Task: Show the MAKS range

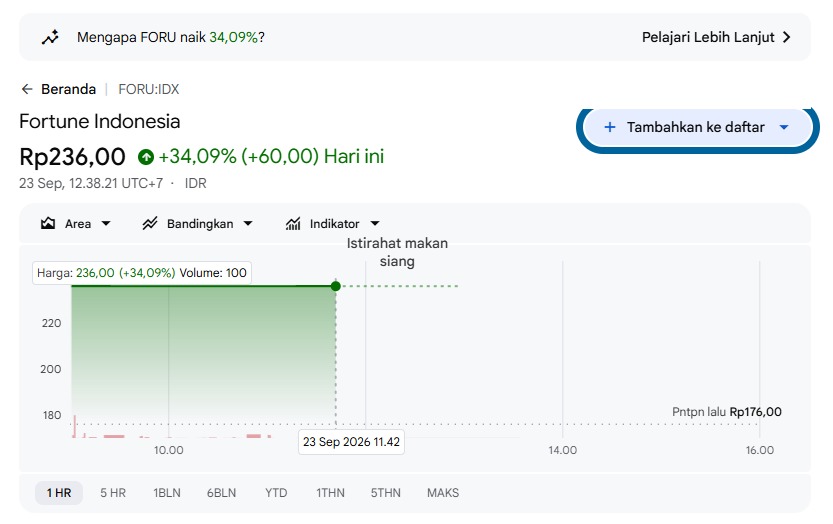Action: [443, 493]
